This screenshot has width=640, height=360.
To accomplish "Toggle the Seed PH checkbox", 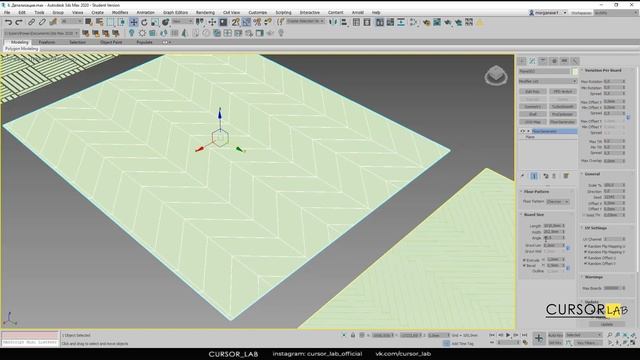I will [584, 215].
